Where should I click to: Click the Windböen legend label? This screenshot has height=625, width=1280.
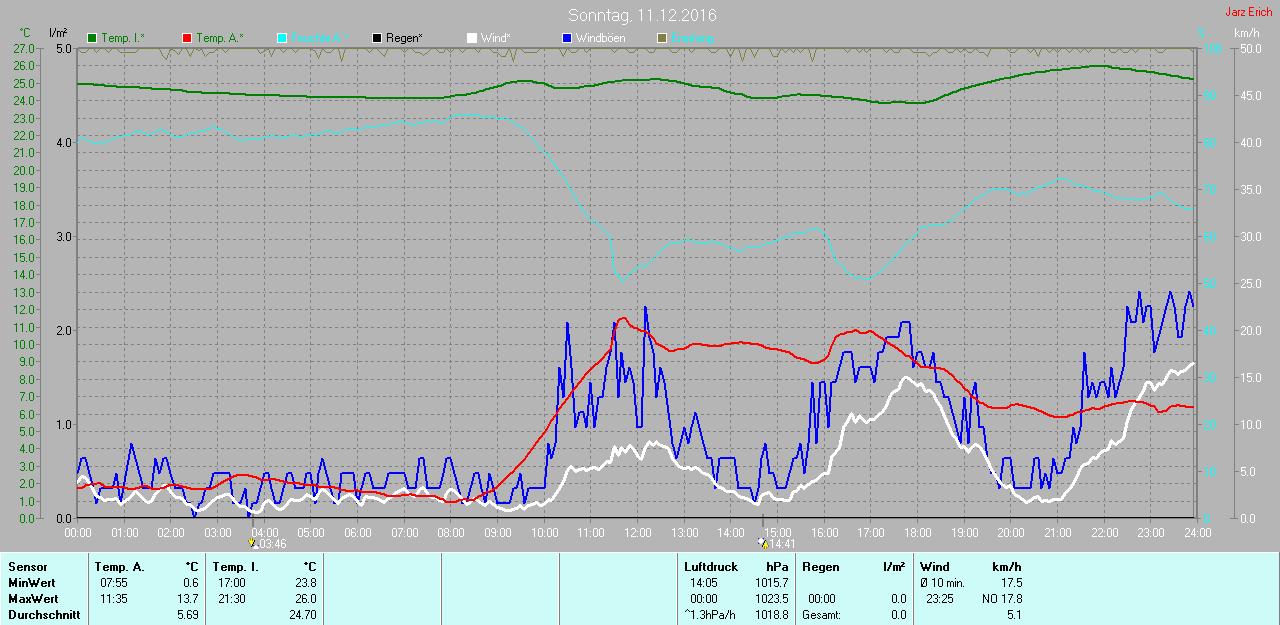point(601,38)
